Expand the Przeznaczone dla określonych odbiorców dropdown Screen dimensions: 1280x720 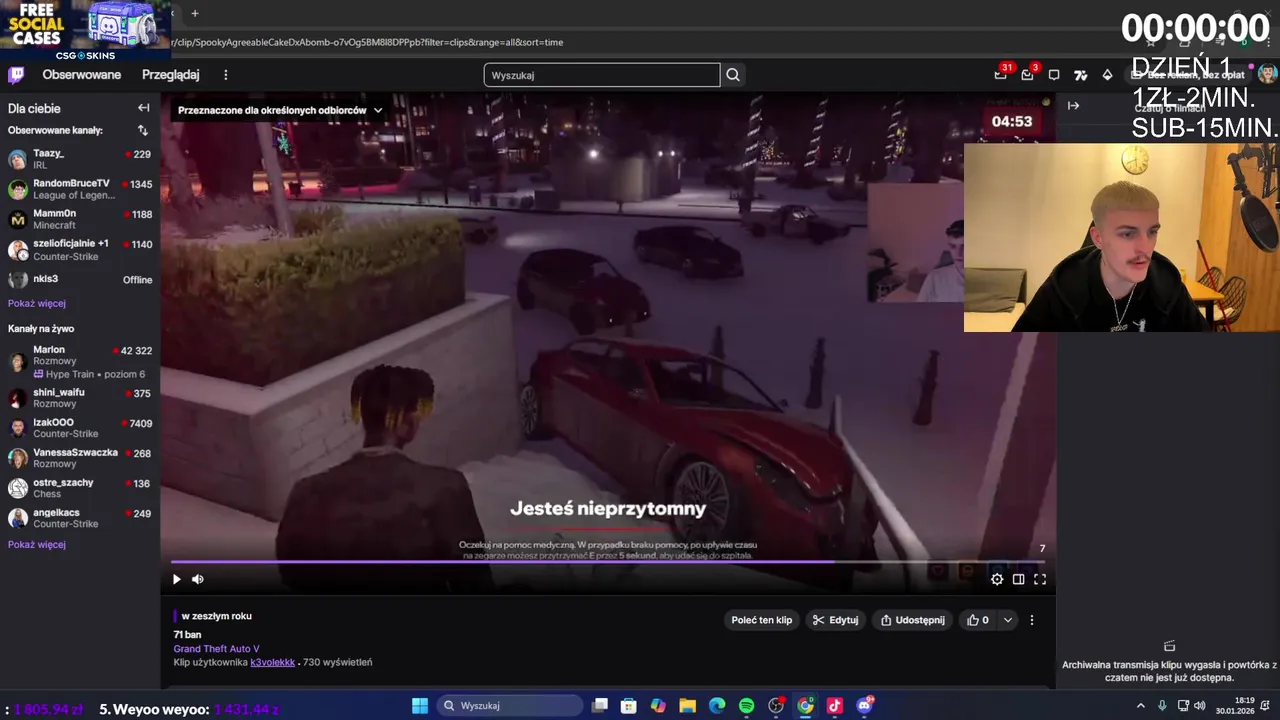click(280, 110)
